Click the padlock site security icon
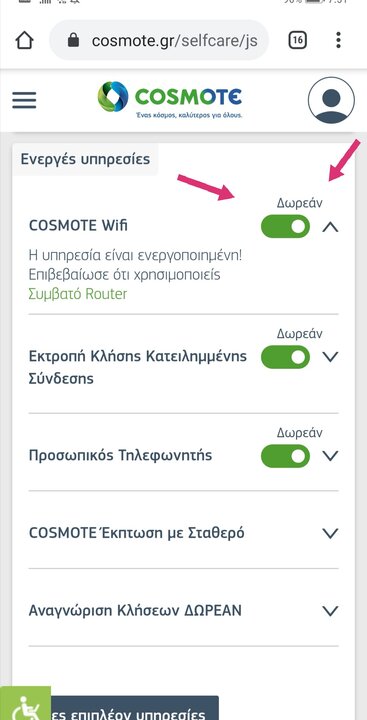 pyautogui.click(x=73, y=40)
